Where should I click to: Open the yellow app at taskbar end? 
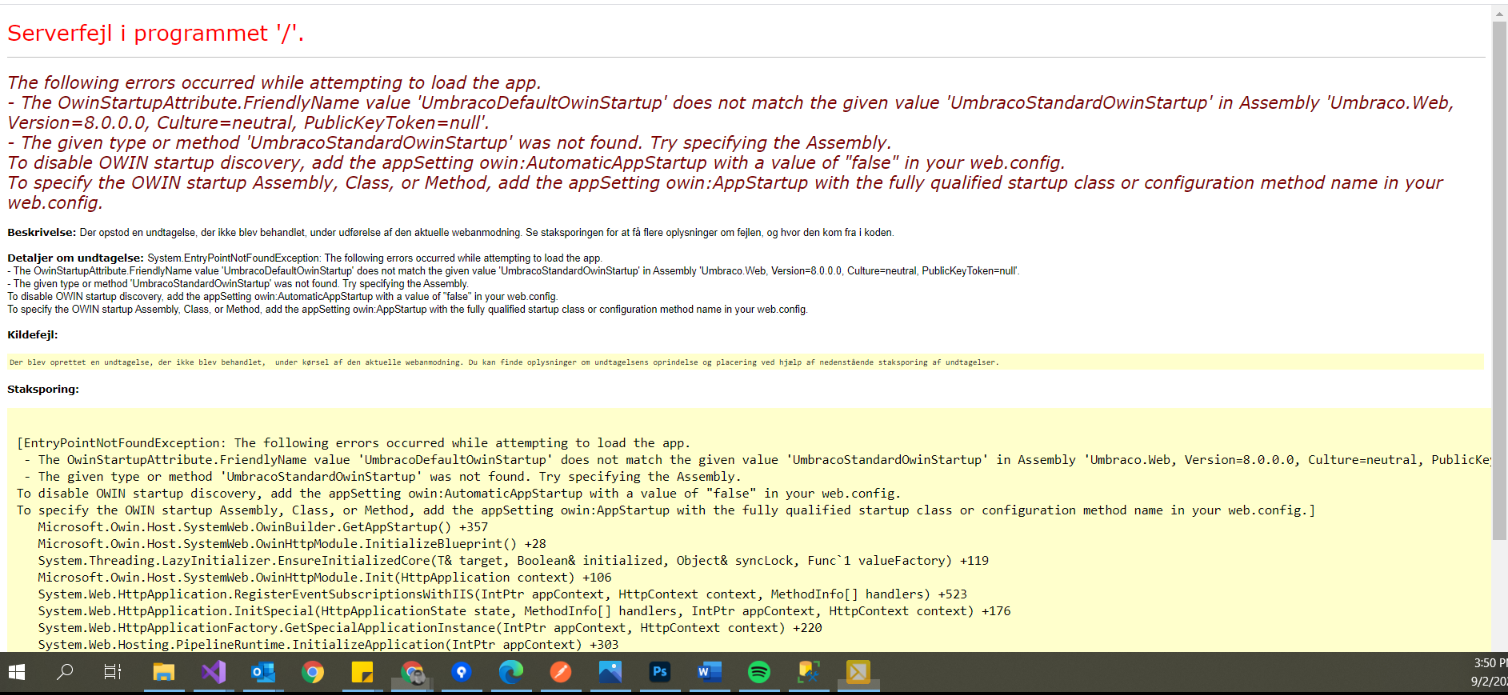tap(858, 672)
